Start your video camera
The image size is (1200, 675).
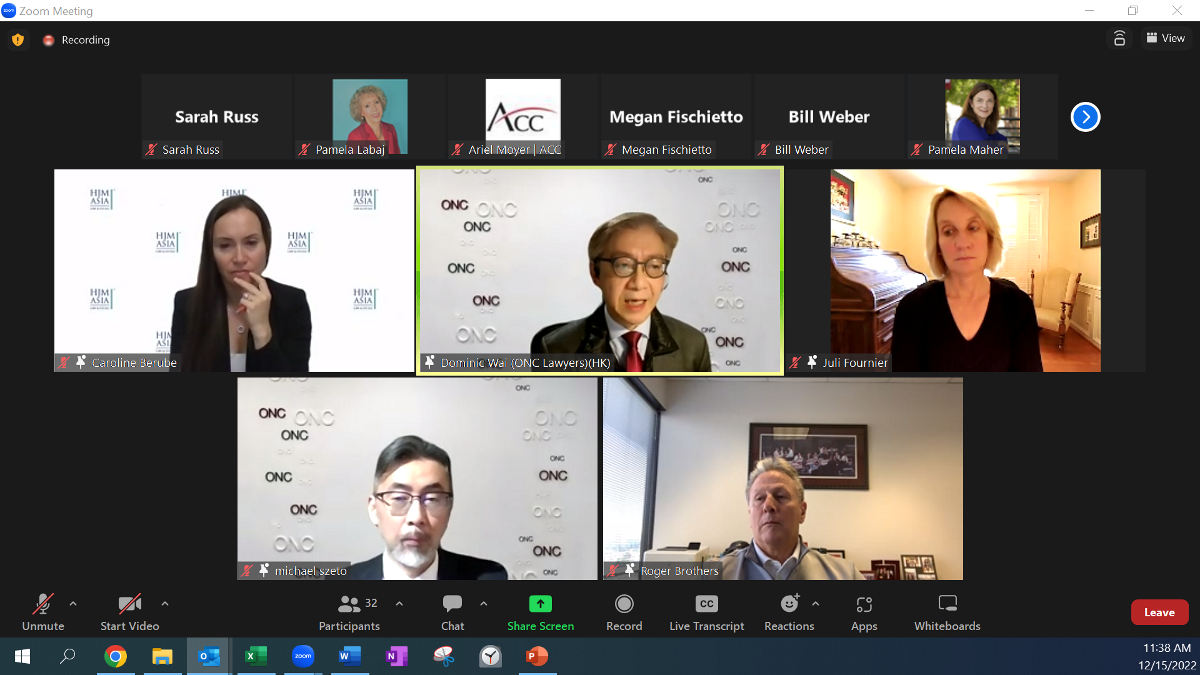pos(130,612)
